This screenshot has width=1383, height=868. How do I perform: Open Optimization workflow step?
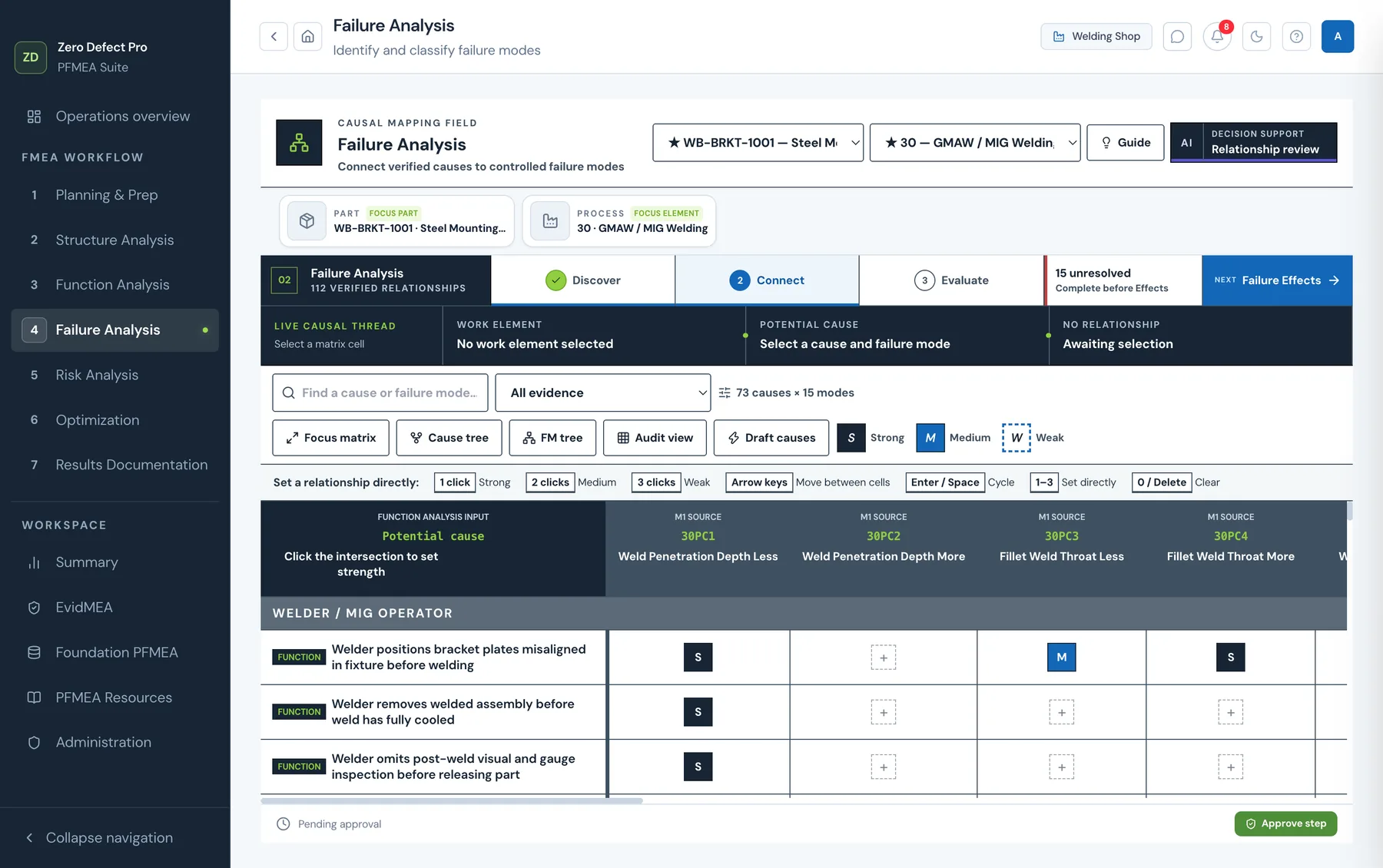point(115,420)
